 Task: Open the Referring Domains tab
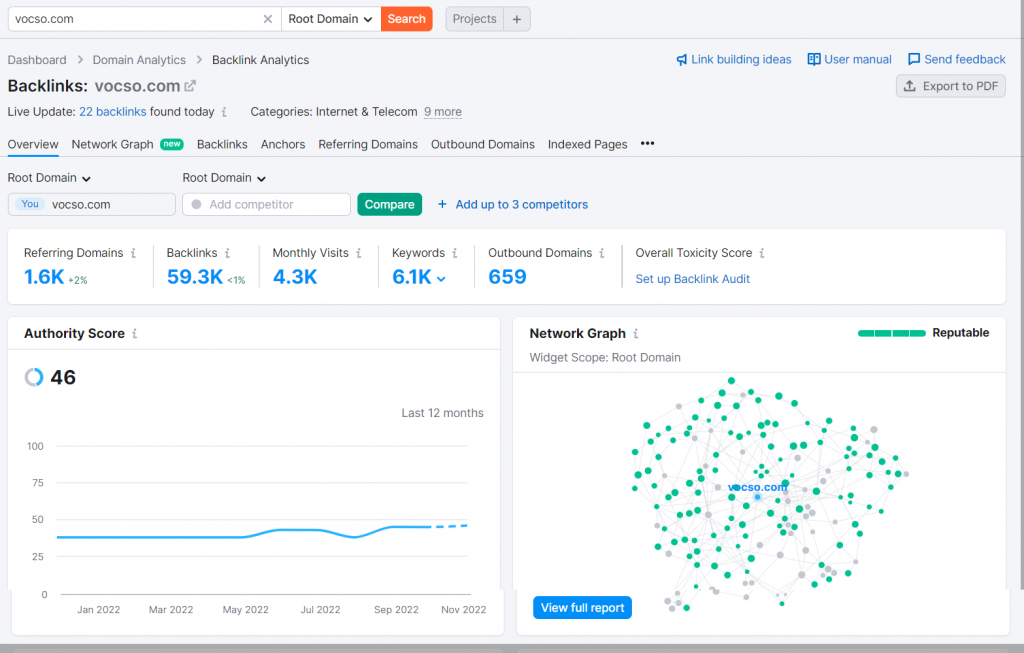368,144
